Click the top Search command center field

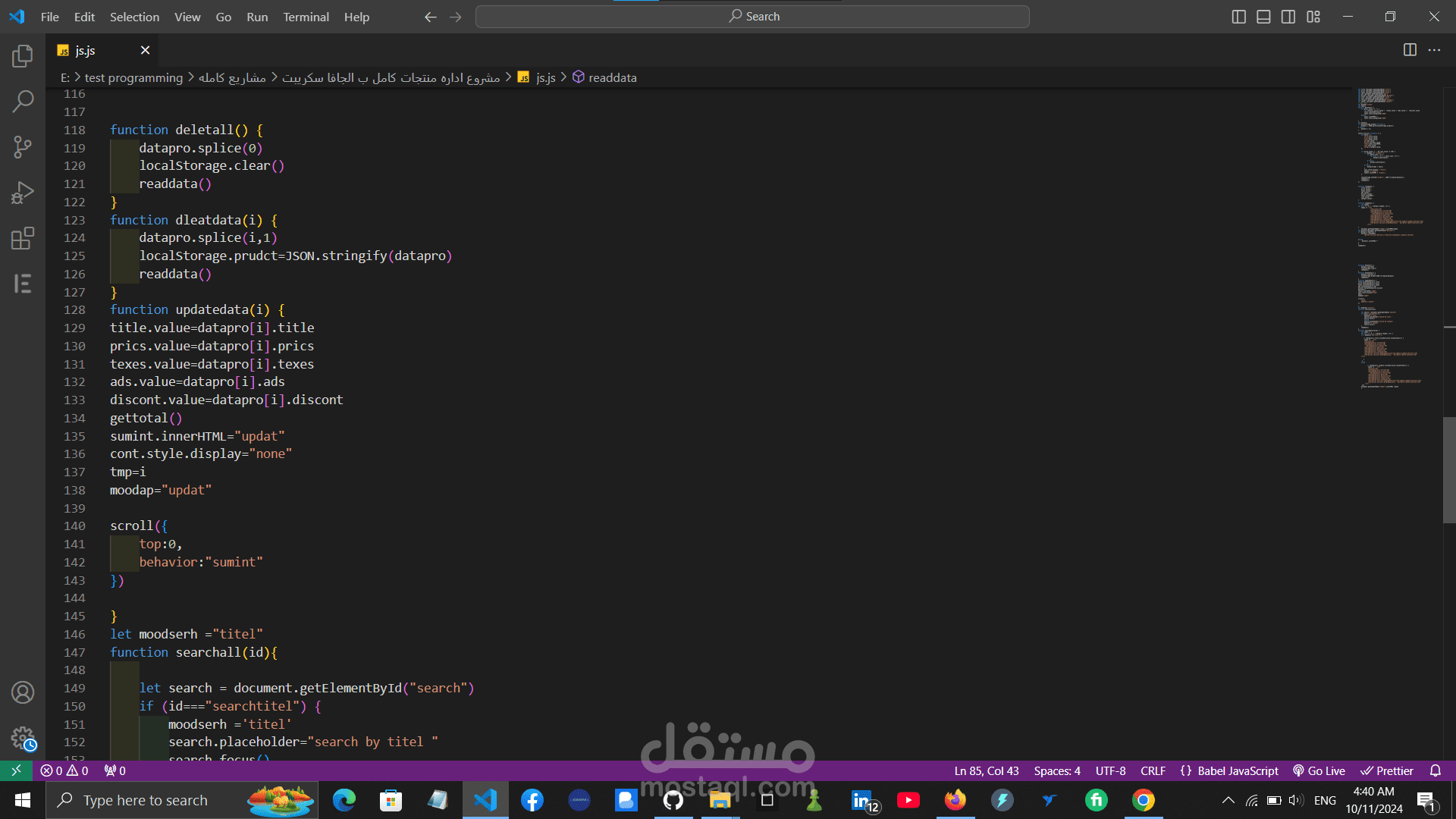pyautogui.click(x=752, y=17)
